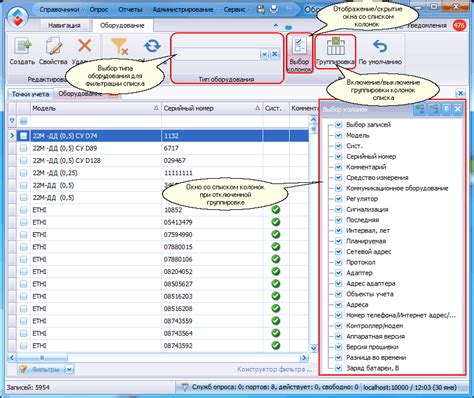Select record checkbox for serial 6717

point(23,148)
